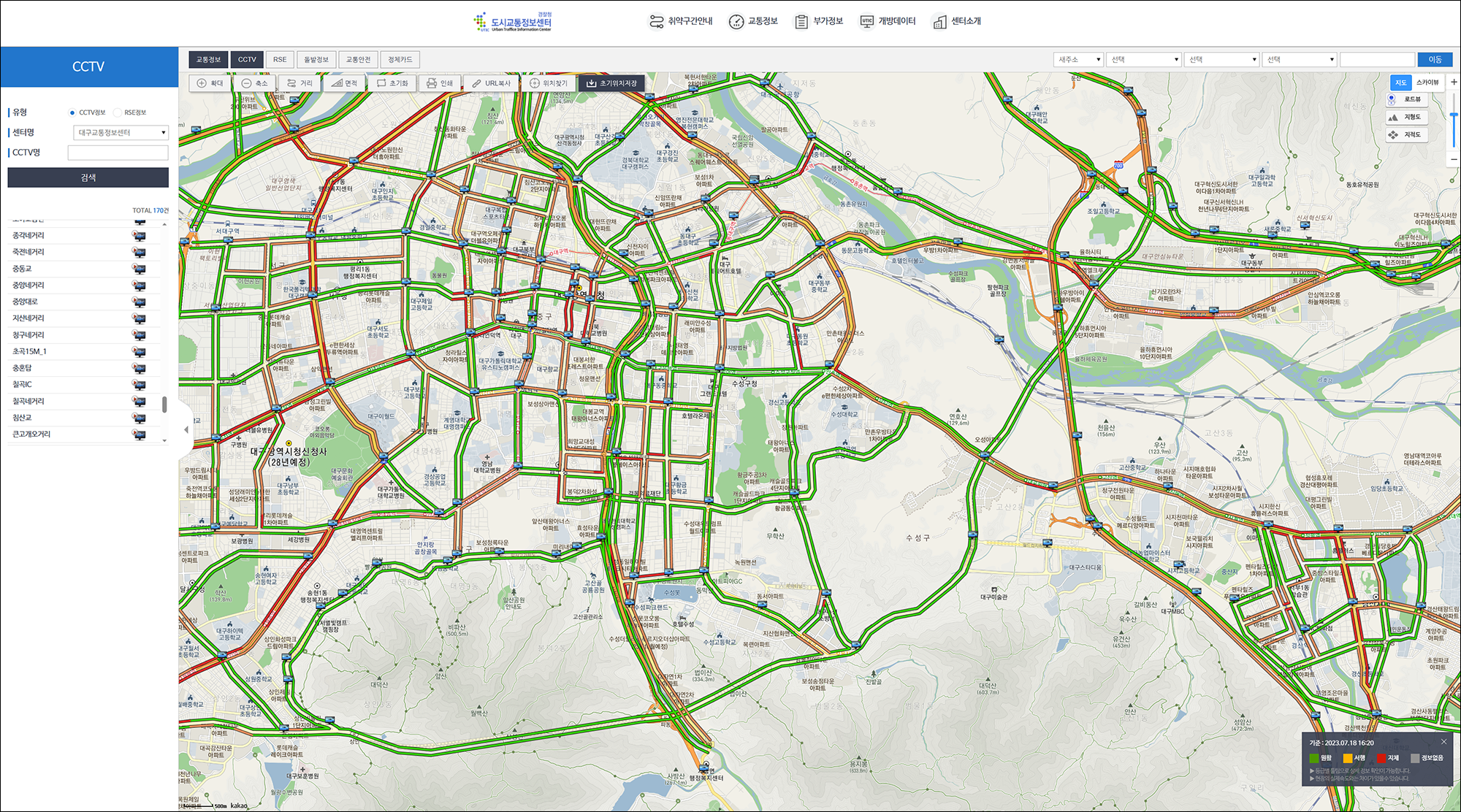The image size is (1461, 812).
Task: Click the map zoom level slider handle
Action: (1454, 115)
